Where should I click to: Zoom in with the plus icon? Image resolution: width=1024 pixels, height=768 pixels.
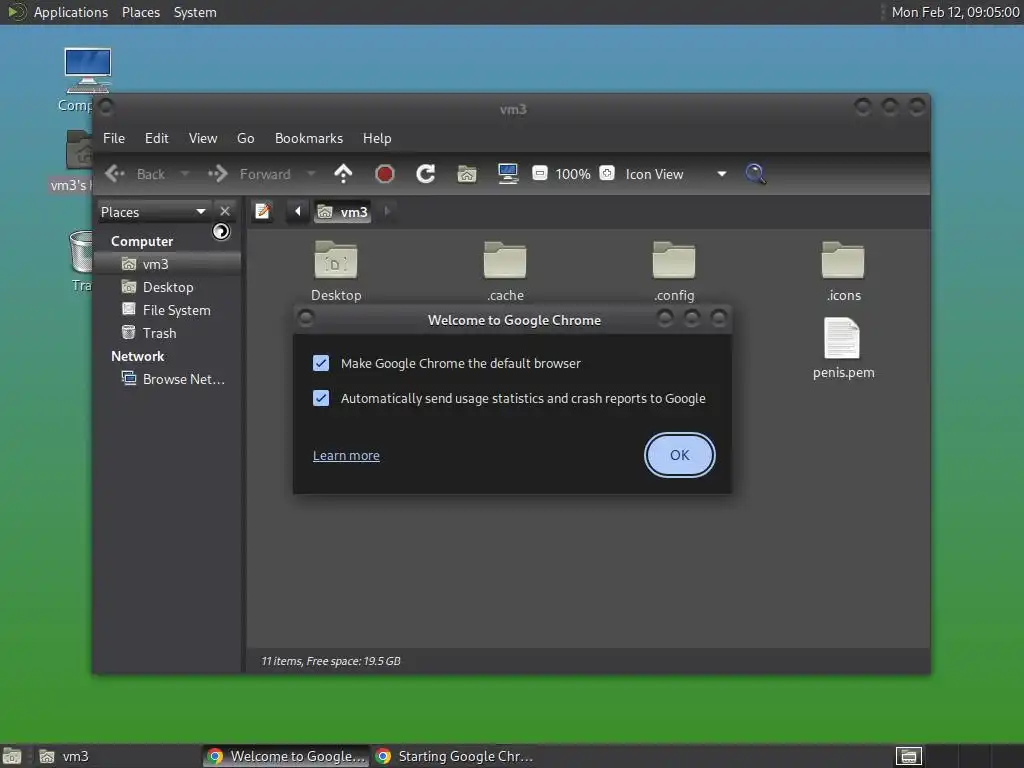(x=607, y=174)
